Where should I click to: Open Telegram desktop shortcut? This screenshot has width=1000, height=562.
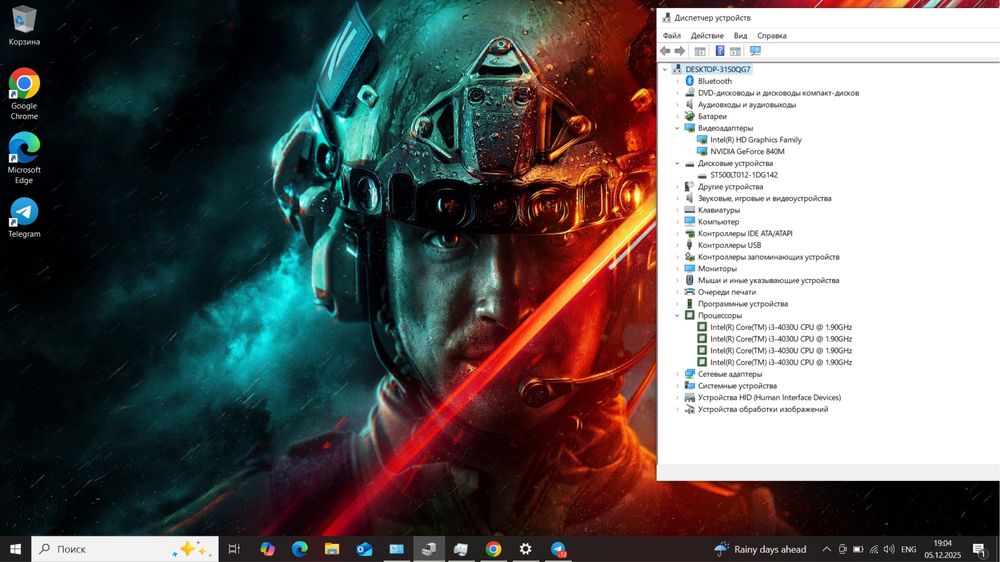[x=24, y=218]
